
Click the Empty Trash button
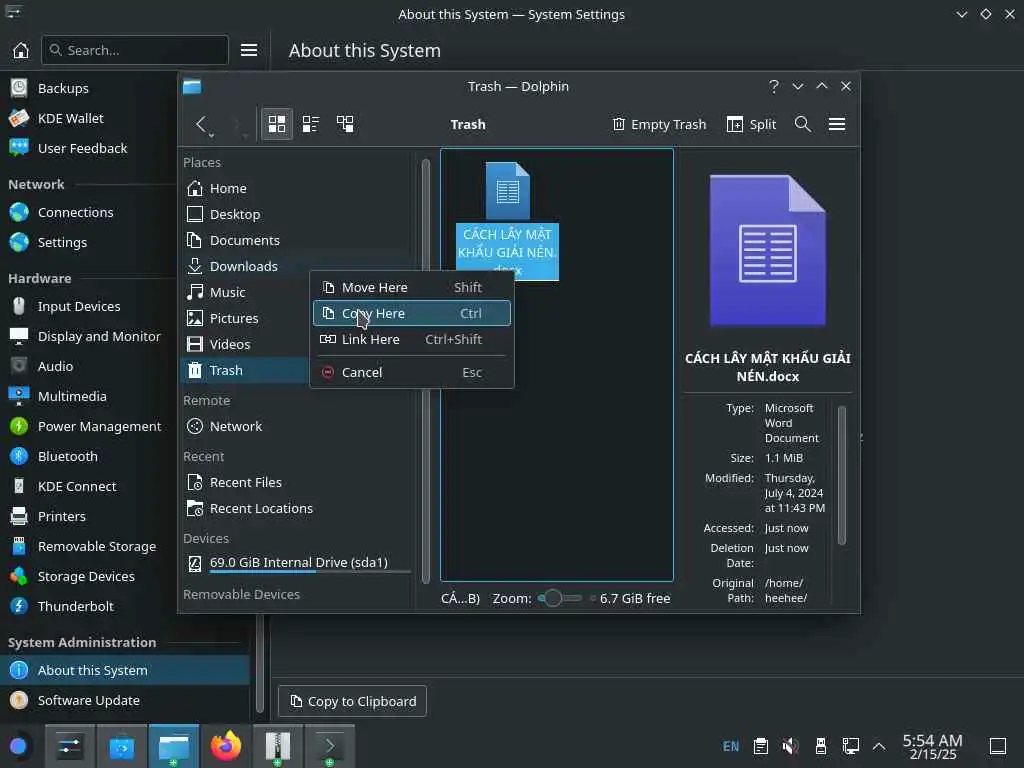click(659, 124)
